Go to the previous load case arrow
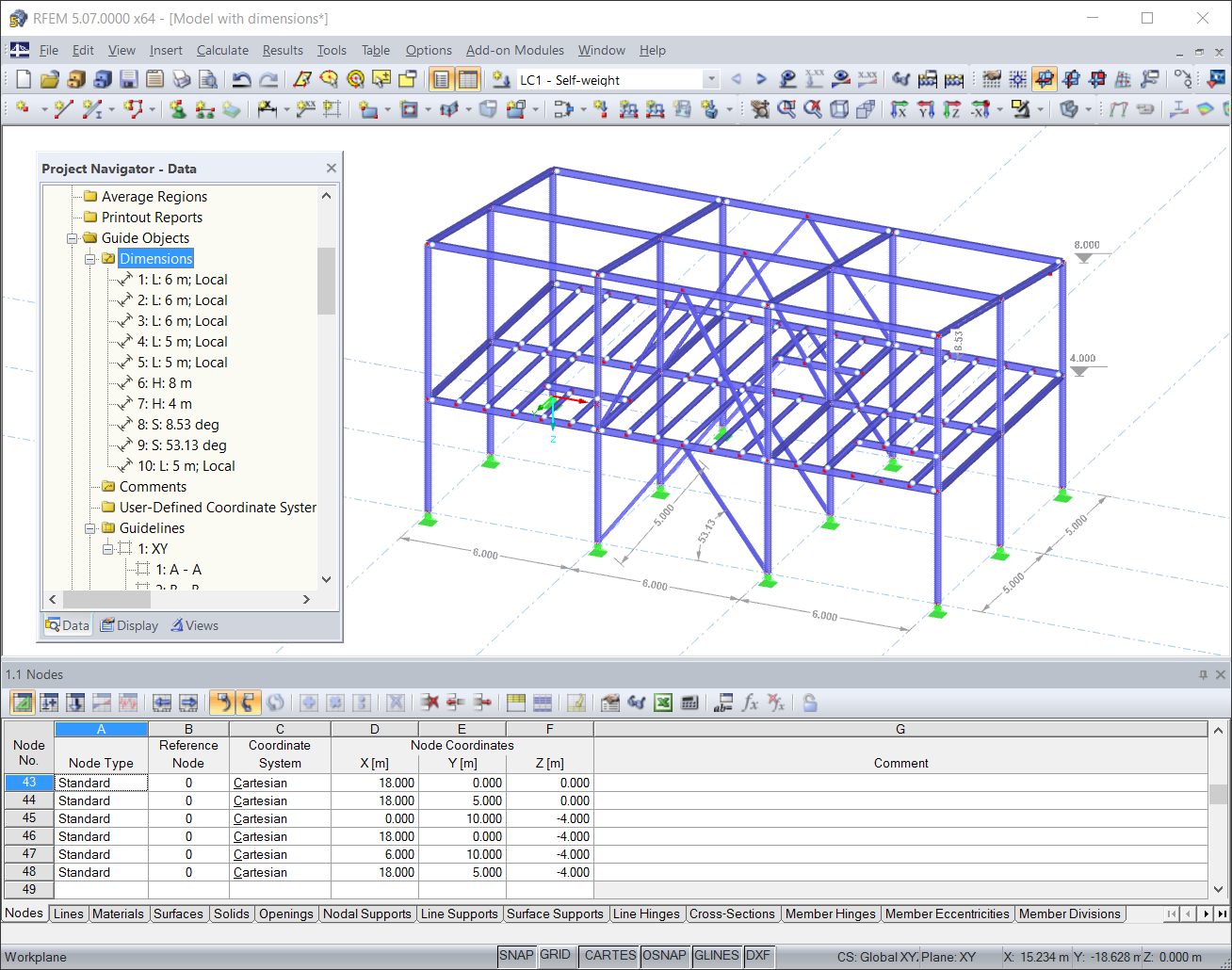The height and width of the screenshot is (970, 1232). point(737,80)
